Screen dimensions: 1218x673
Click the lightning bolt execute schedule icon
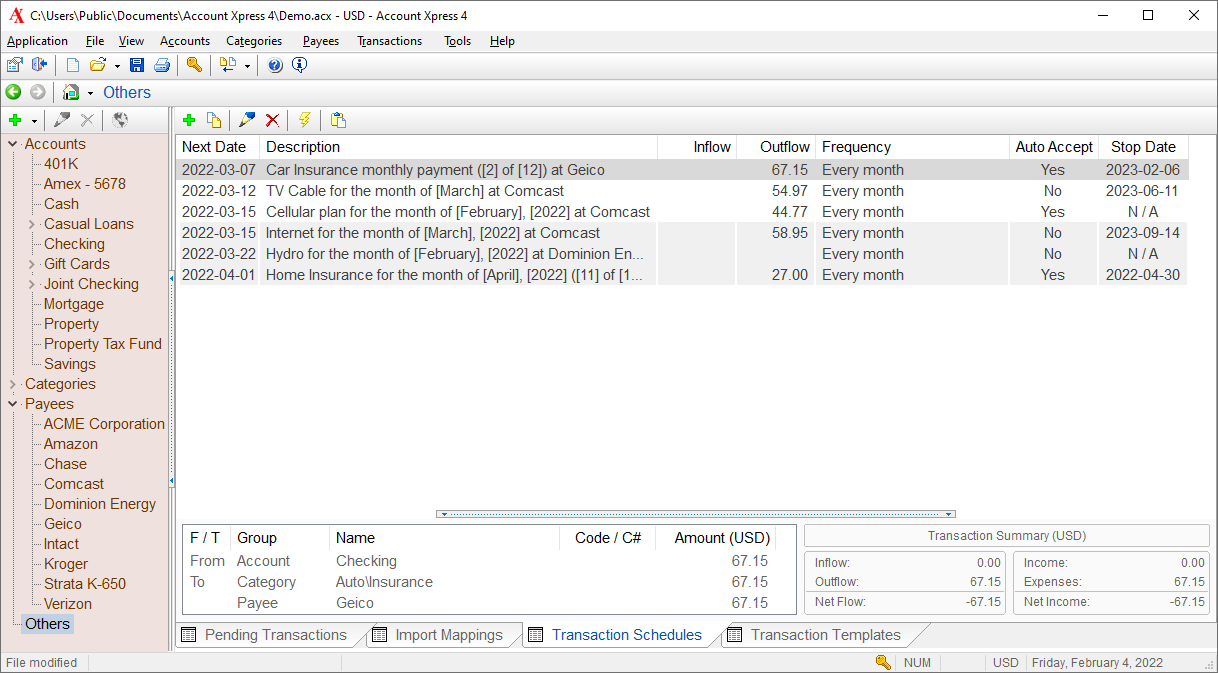pyautogui.click(x=305, y=120)
